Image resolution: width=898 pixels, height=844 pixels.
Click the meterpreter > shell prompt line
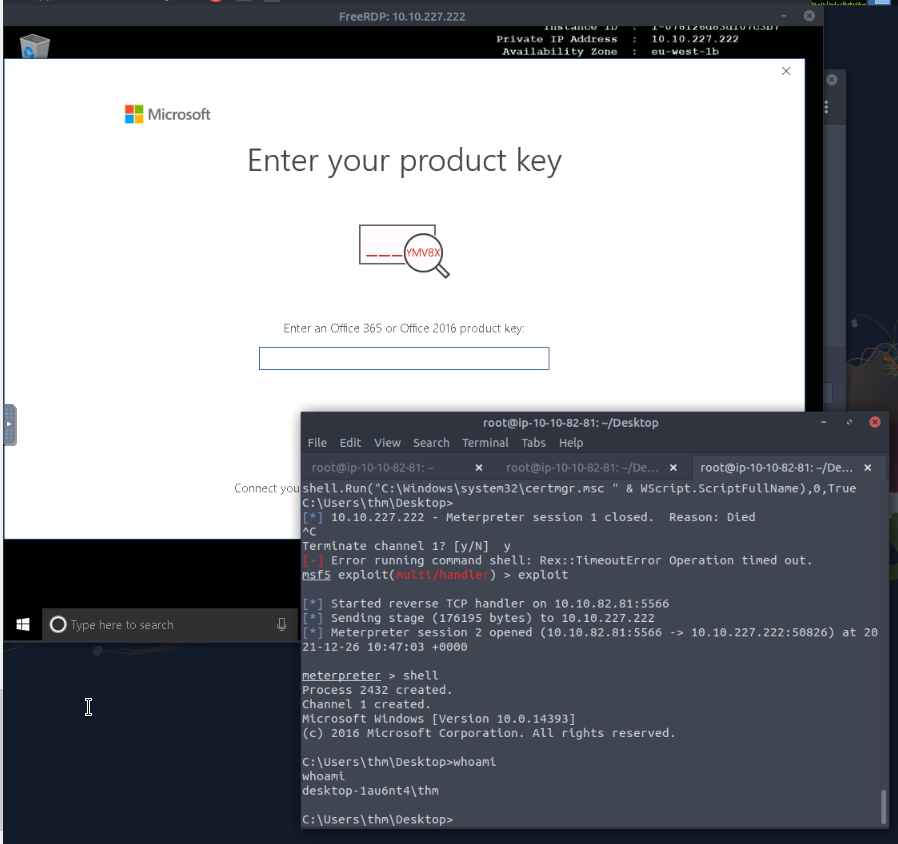coord(370,675)
